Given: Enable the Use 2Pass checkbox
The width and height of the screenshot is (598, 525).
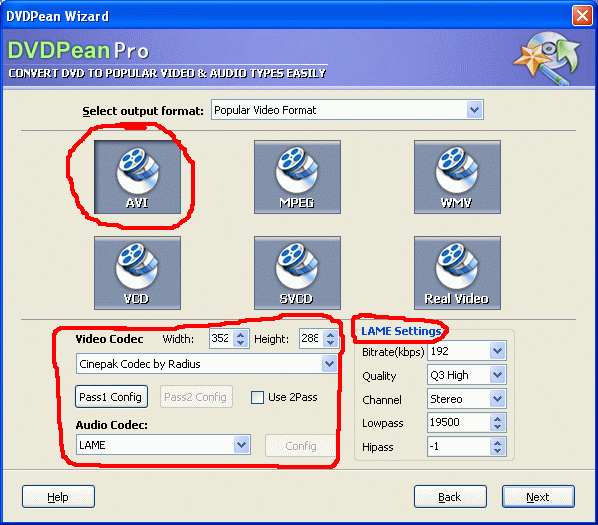Looking at the screenshot, I should pos(257,397).
